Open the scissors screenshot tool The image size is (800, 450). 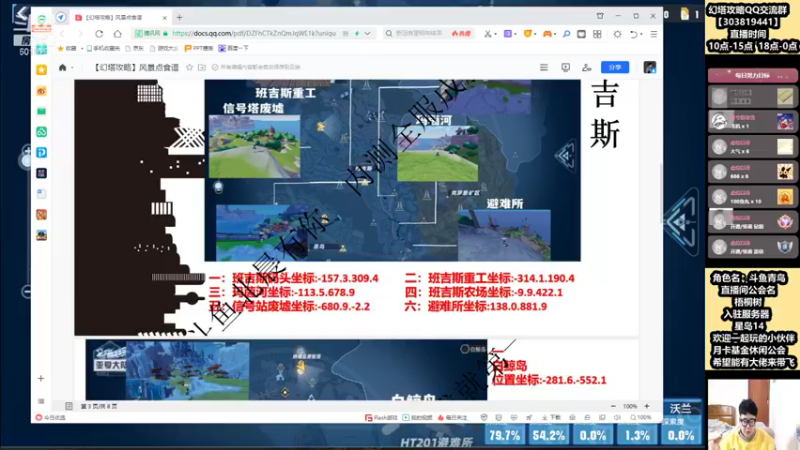click(488, 34)
